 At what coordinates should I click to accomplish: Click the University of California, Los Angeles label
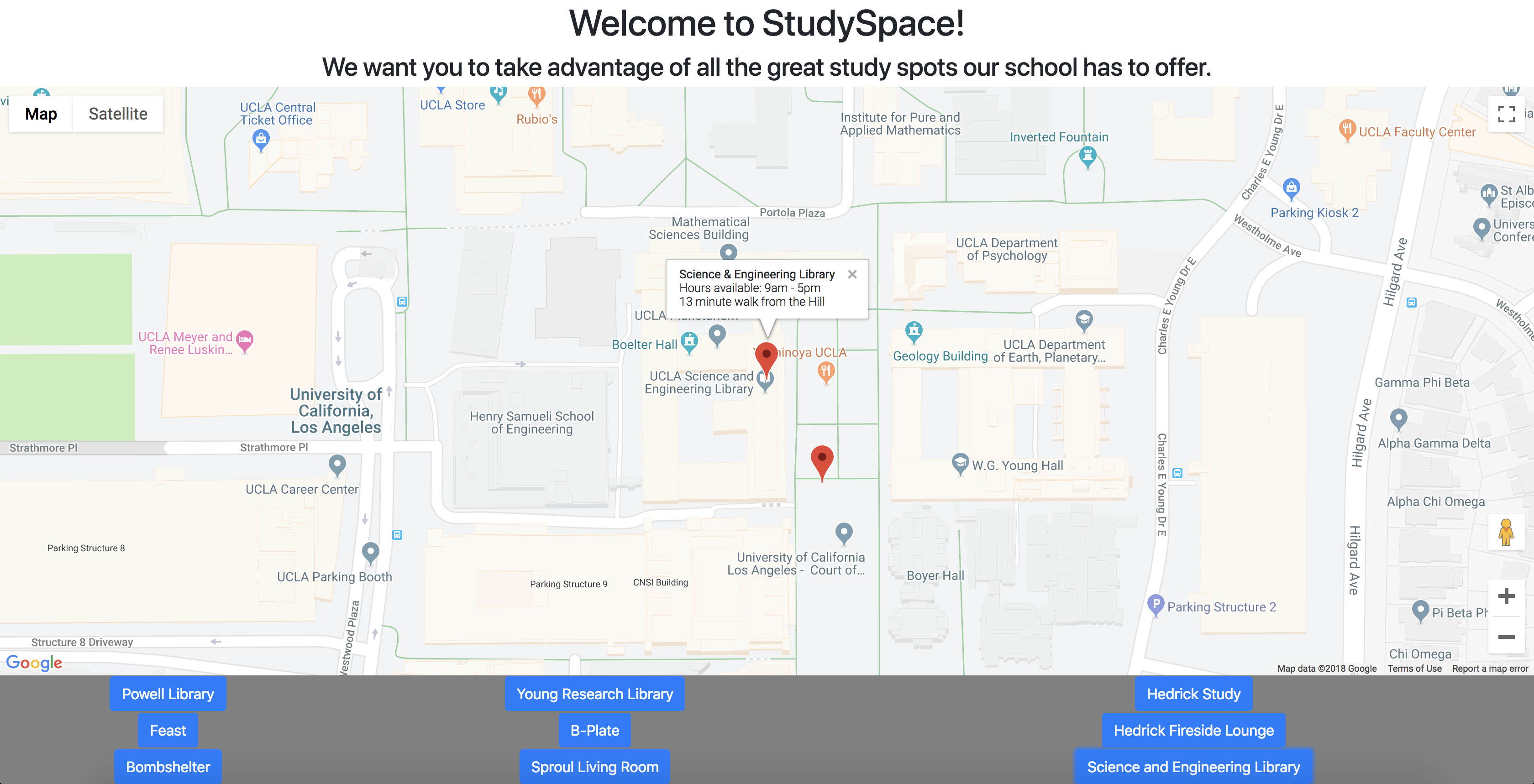[x=335, y=411]
